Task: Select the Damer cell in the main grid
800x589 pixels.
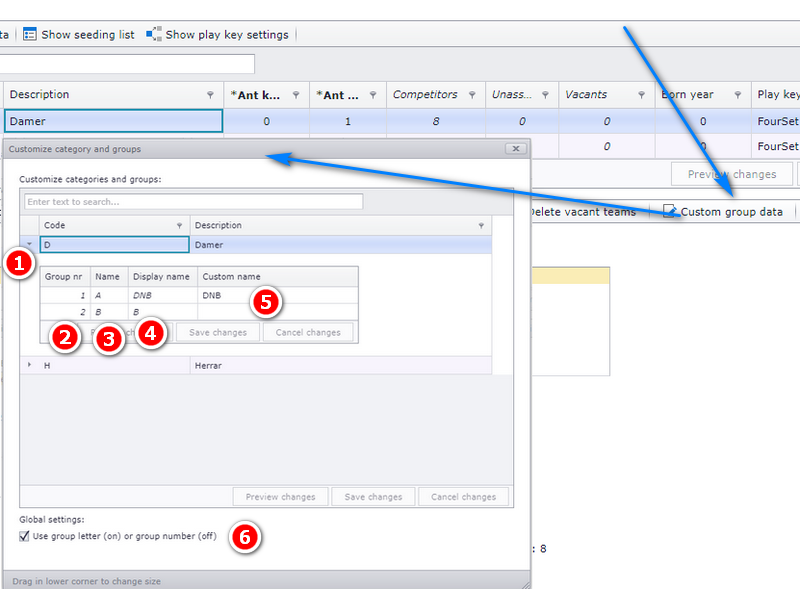Action: (113, 121)
